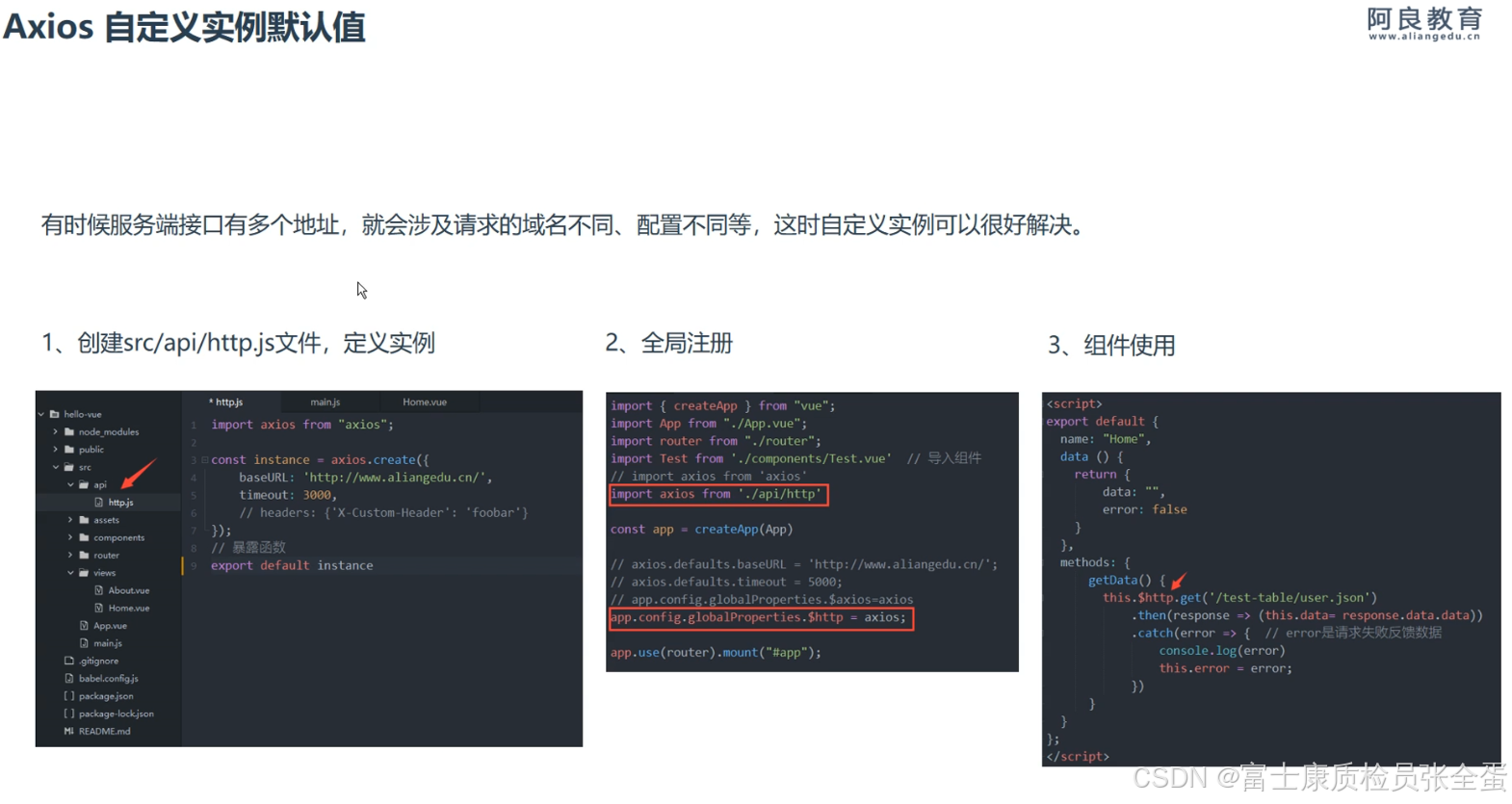
Task: Select http.js filename in file tree
Action: [x=121, y=503]
